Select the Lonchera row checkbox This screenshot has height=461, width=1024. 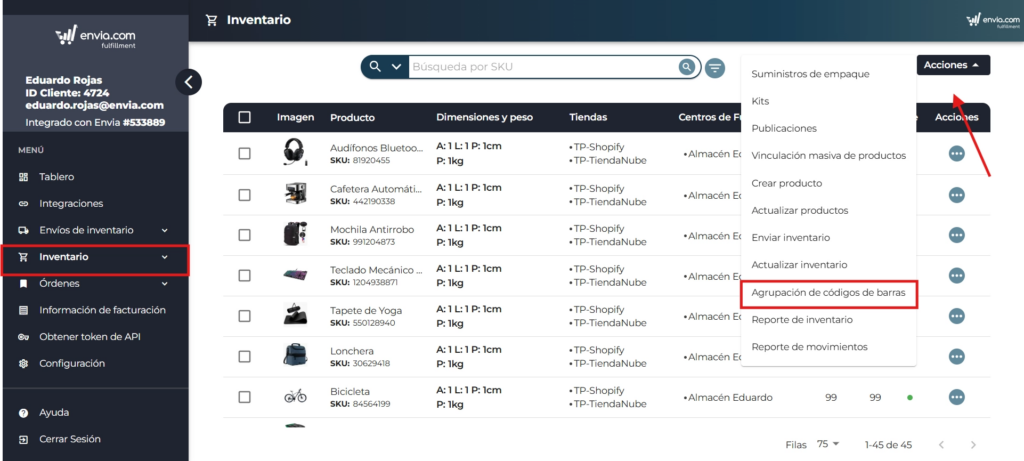click(245, 357)
